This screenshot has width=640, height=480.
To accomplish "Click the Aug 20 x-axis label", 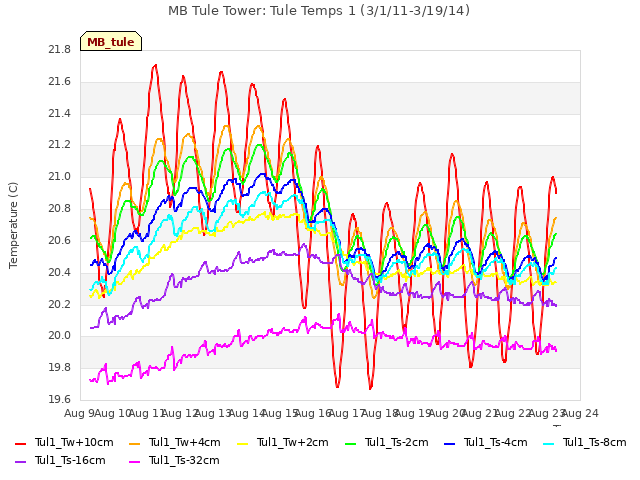I will pyautogui.click(x=447, y=413).
